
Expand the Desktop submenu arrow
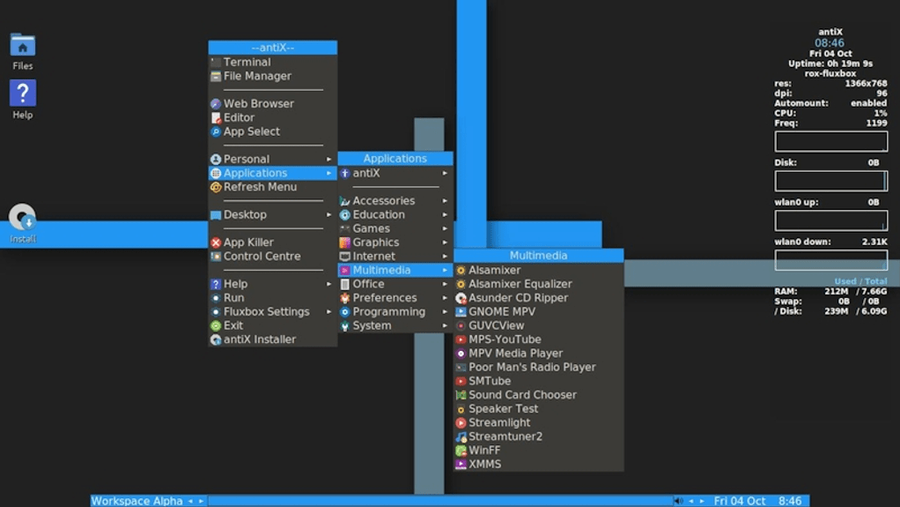click(x=329, y=215)
